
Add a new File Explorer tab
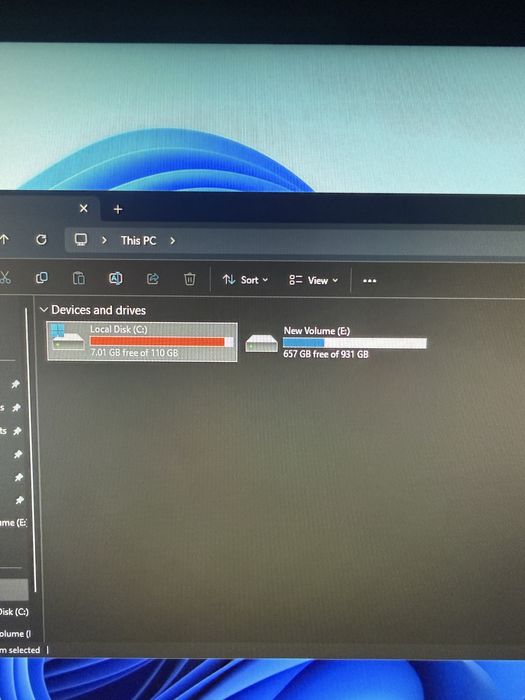[118, 209]
